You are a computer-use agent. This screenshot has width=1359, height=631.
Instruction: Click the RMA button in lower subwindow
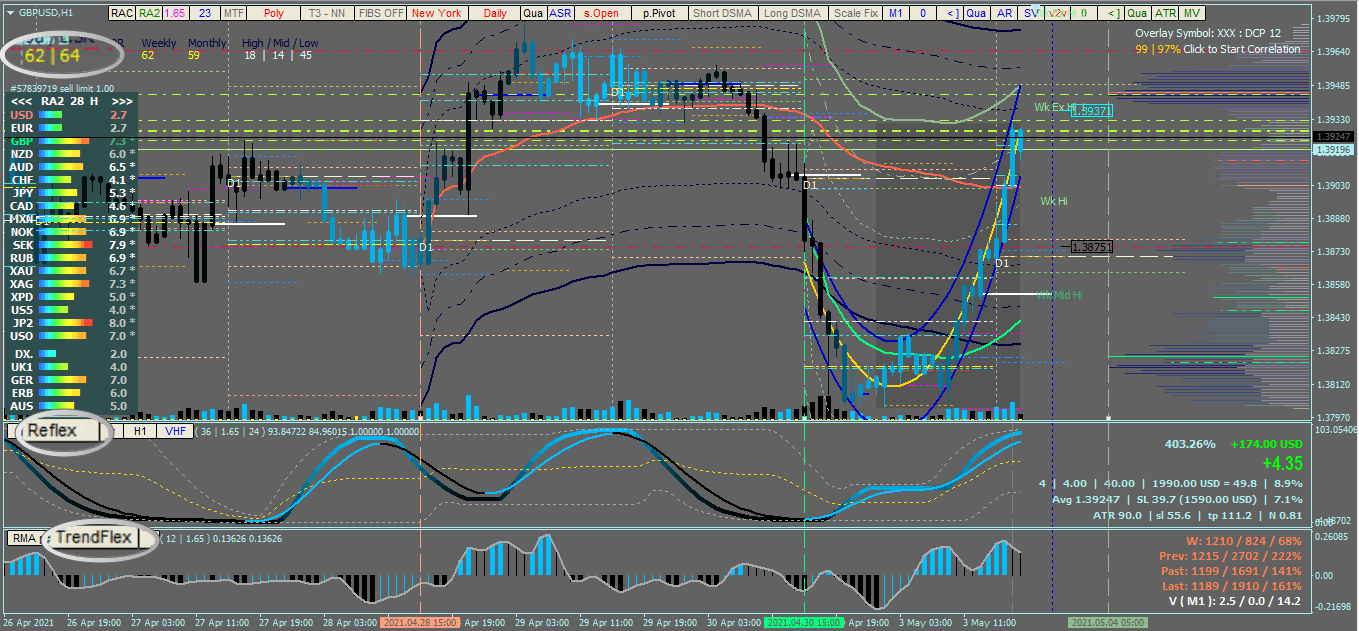click(x=23, y=538)
